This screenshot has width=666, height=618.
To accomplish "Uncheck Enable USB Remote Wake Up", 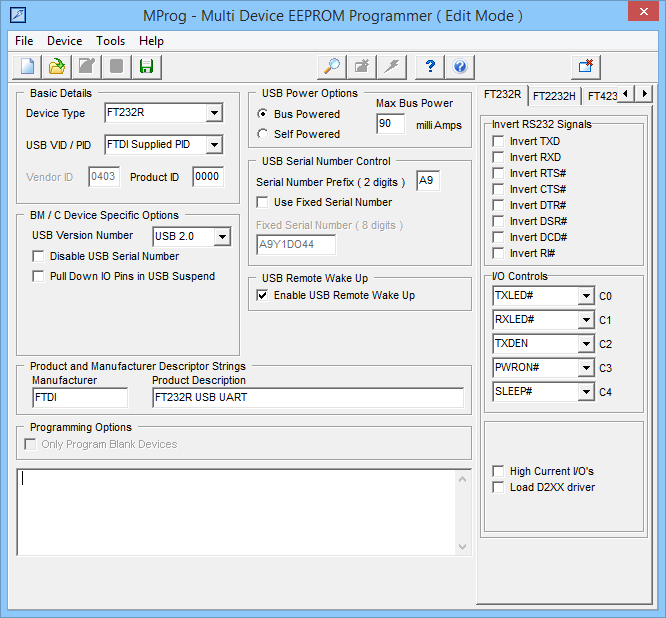I will coord(262,295).
